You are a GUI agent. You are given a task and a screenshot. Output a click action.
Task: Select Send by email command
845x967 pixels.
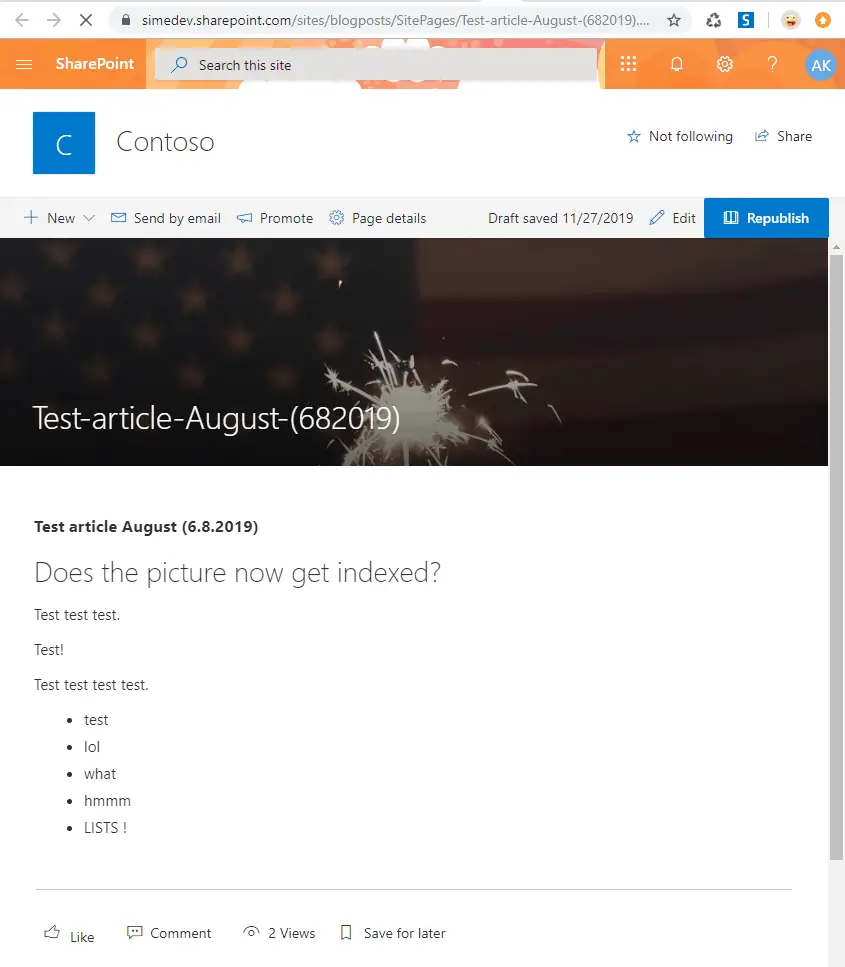166,218
